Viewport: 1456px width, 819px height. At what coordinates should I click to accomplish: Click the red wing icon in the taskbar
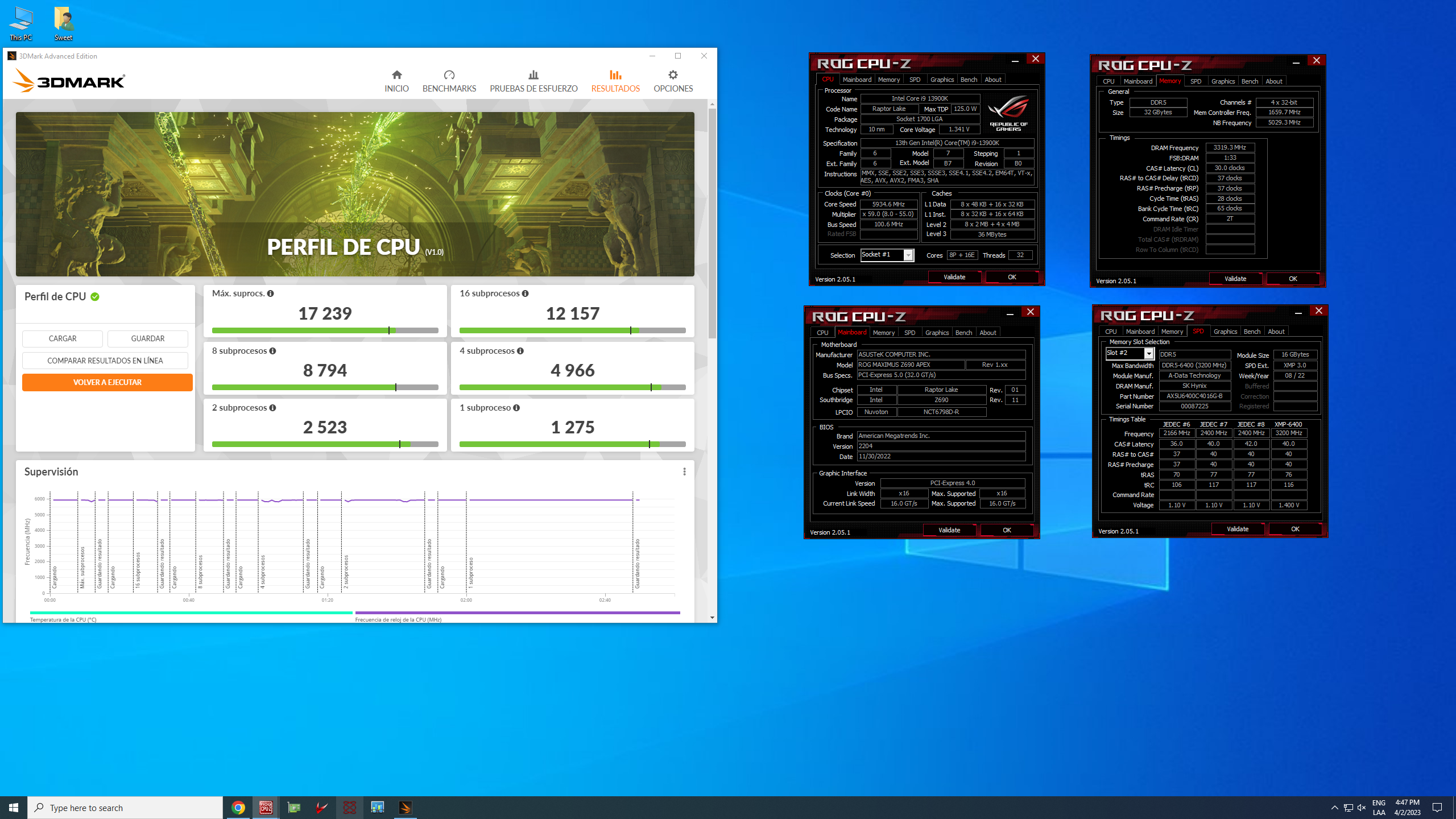tap(321, 808)
